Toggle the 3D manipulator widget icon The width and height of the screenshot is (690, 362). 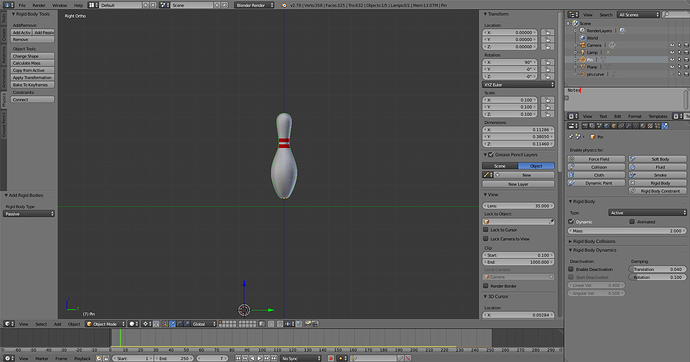click(x=165, y=324)
